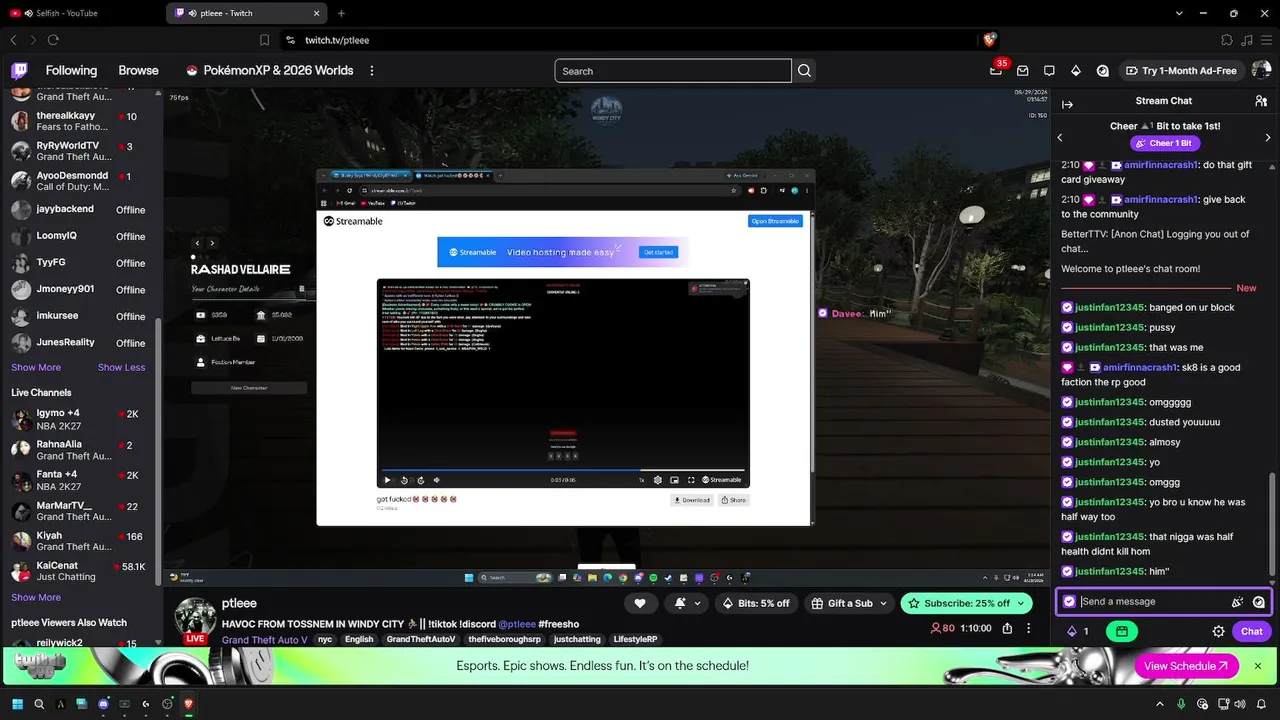Open Brave browser from the taskbar
Image resolution: width=1280 pixels, height=720 pixels.
(187, 704)
